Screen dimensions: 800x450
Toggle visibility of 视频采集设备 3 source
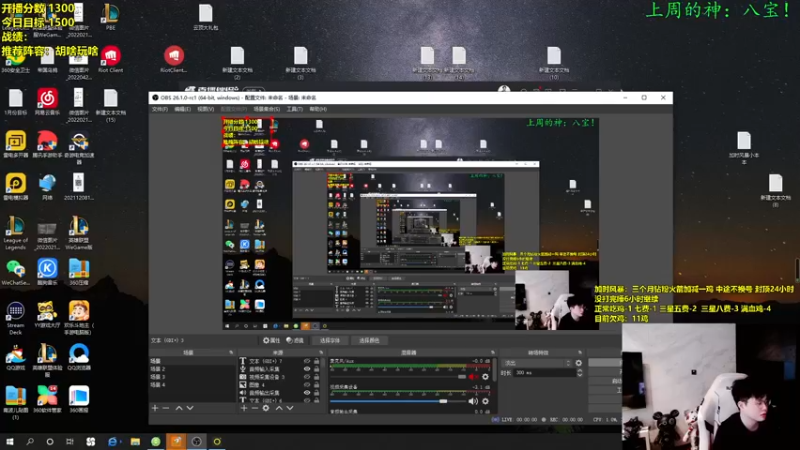307,377
